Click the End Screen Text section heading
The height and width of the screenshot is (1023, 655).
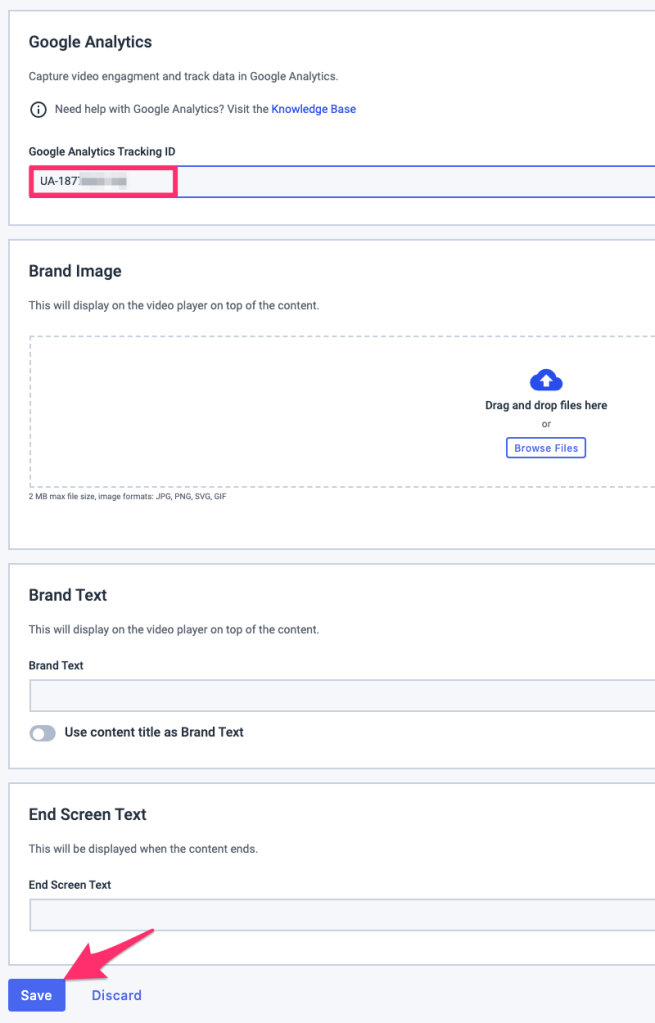coord(87,814)
